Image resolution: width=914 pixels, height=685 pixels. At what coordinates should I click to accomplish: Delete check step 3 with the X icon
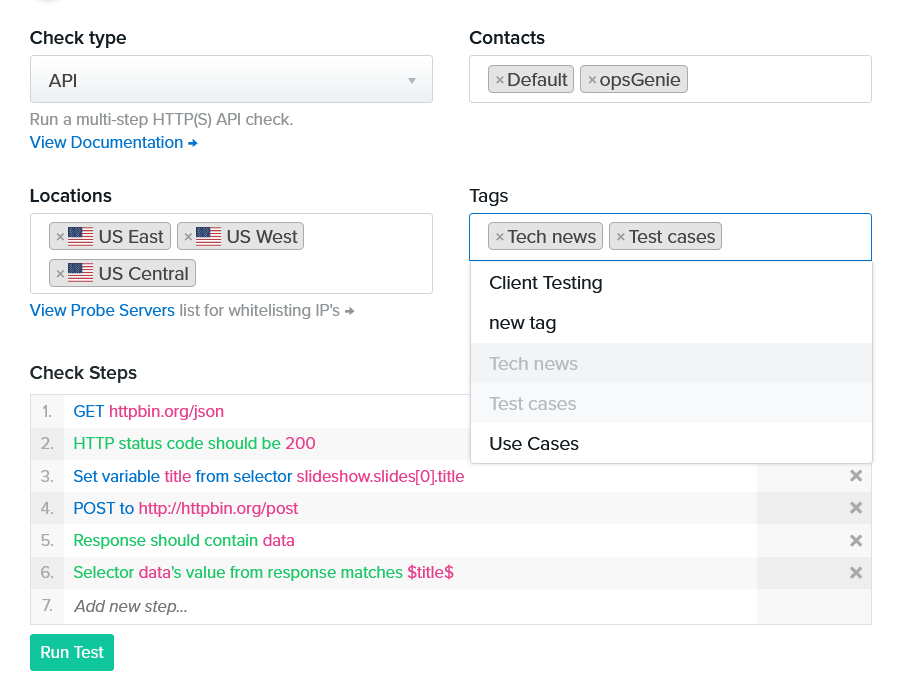(856, 476)
